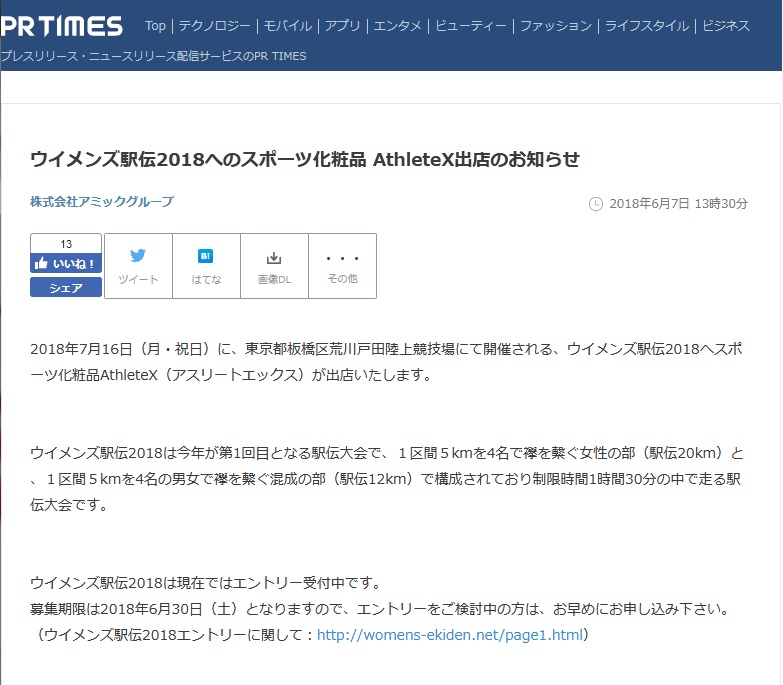The width and height of the screenshot is (783, 685).
Task: Click the clock icon beside the date
Action: [596, 204]
